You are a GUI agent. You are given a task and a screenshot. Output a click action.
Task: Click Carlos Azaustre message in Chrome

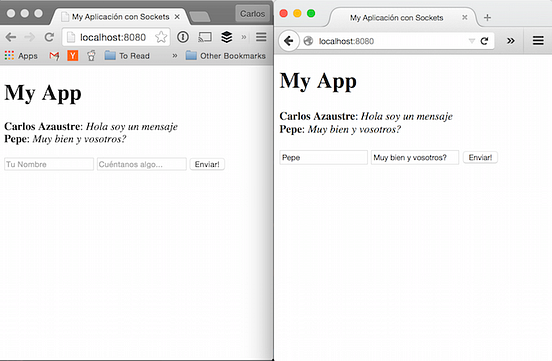pyautogui.click(x=91, y=126)
